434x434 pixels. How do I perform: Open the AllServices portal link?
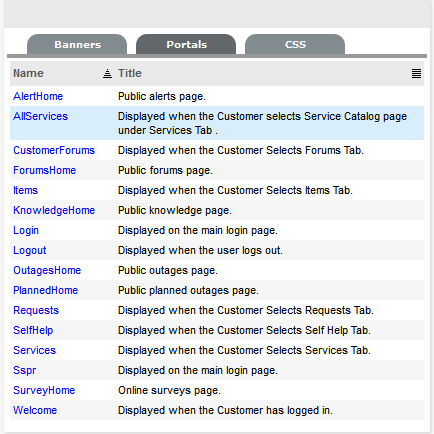(40, 116)
